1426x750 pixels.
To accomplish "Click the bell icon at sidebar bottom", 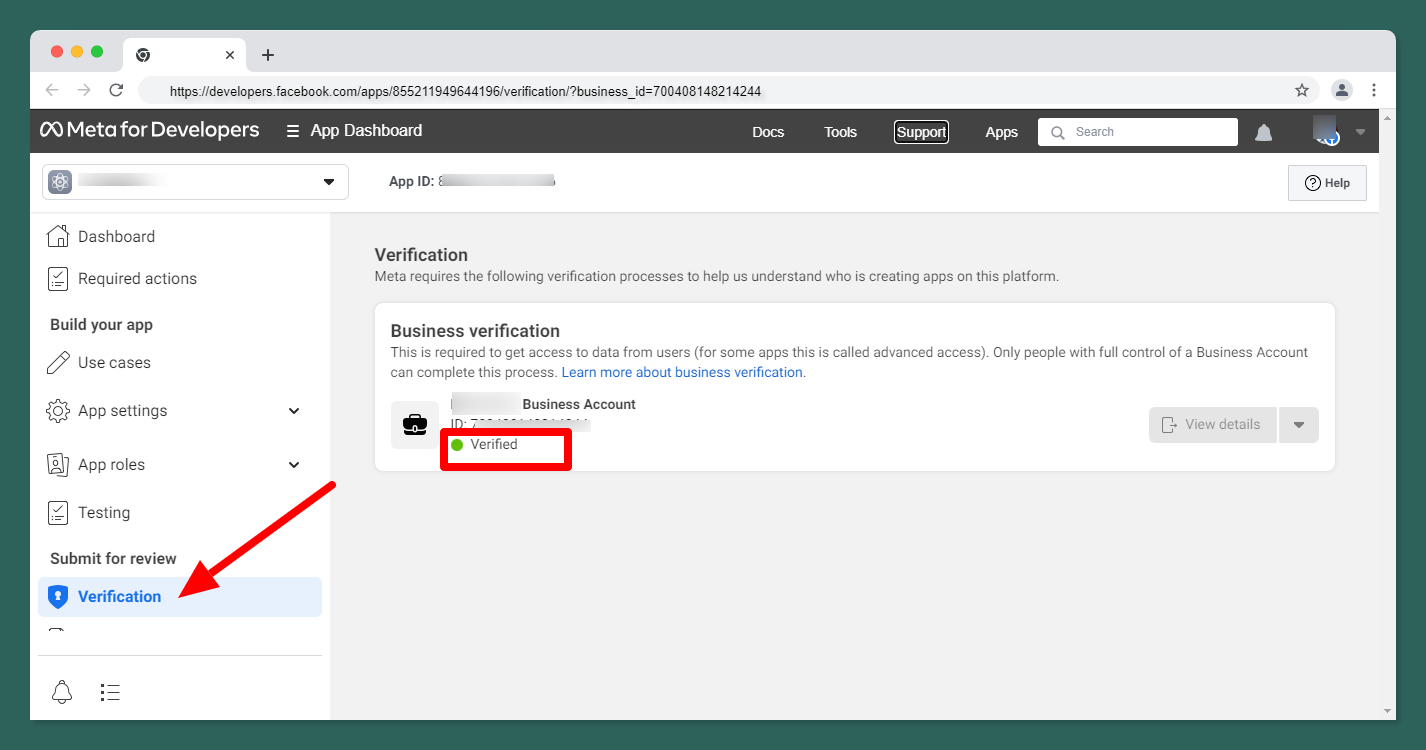I will (62, 692).
